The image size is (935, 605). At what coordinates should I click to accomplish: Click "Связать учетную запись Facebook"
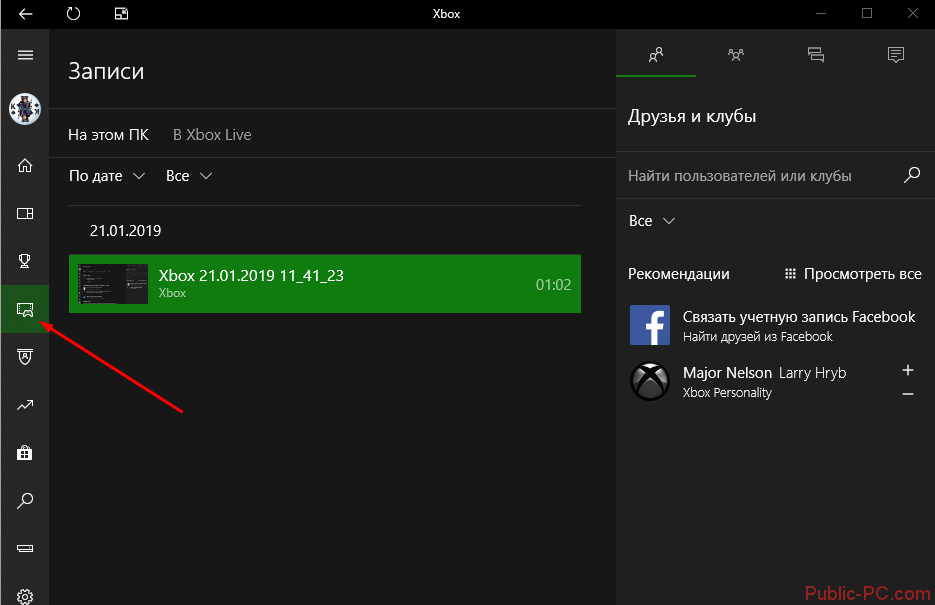point(798,316)
